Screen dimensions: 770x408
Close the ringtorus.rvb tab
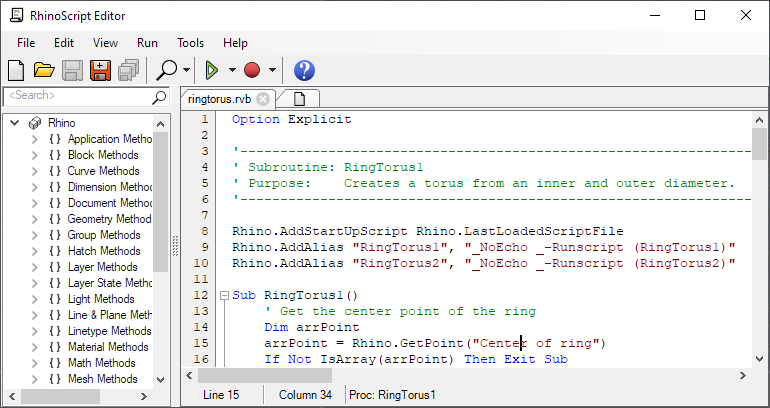tap(263, 98)
